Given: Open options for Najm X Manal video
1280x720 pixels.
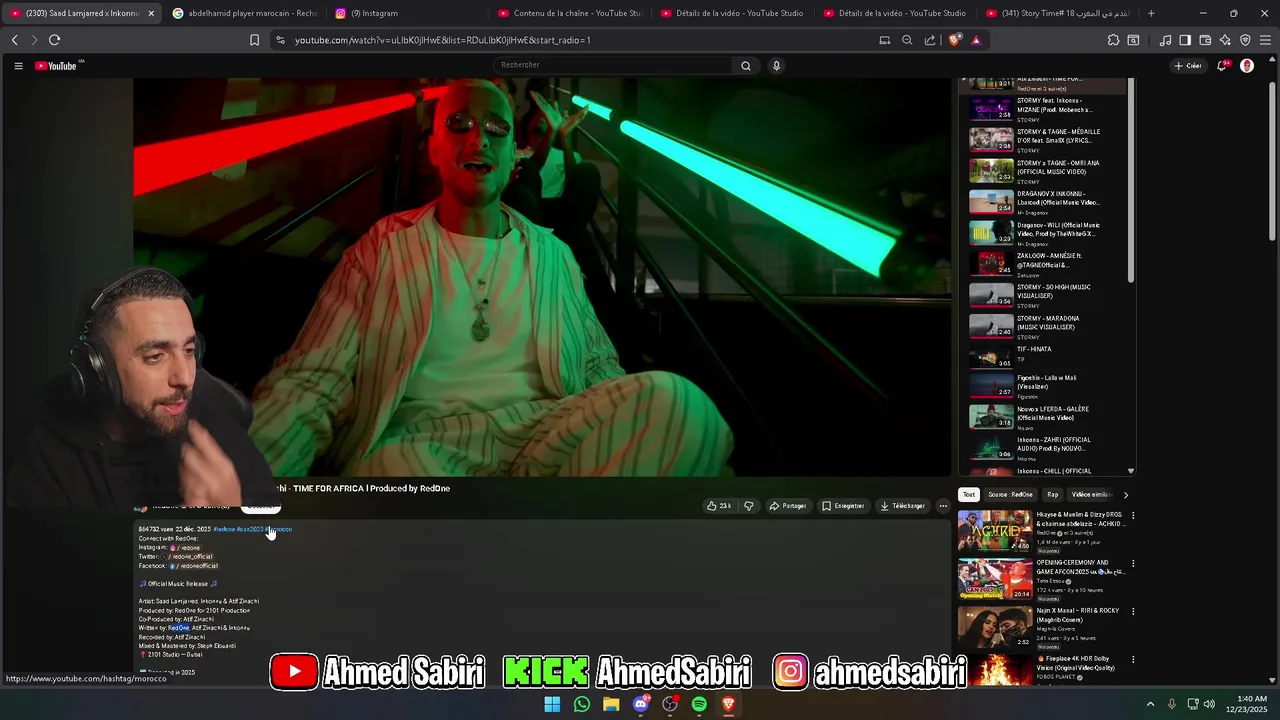Looking at the screenshot, I should (1133, 611).
